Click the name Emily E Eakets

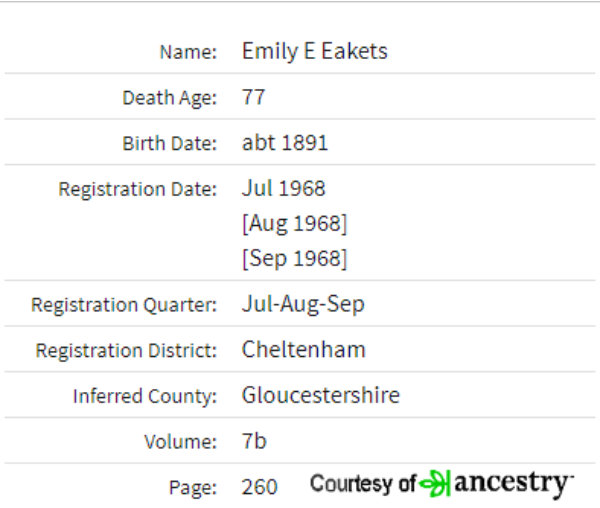point(315,51)
